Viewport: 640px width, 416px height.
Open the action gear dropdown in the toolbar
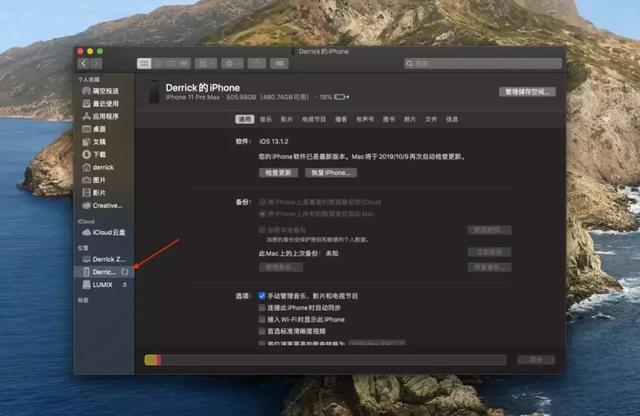[230, 63]
